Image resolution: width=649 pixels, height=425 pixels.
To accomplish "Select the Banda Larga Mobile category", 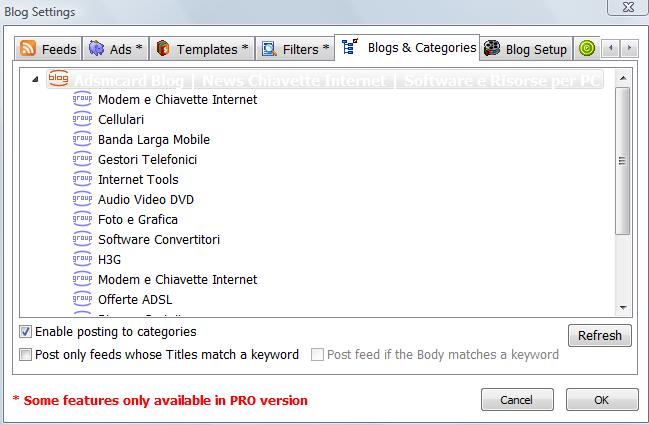I will tap(154, 139).
